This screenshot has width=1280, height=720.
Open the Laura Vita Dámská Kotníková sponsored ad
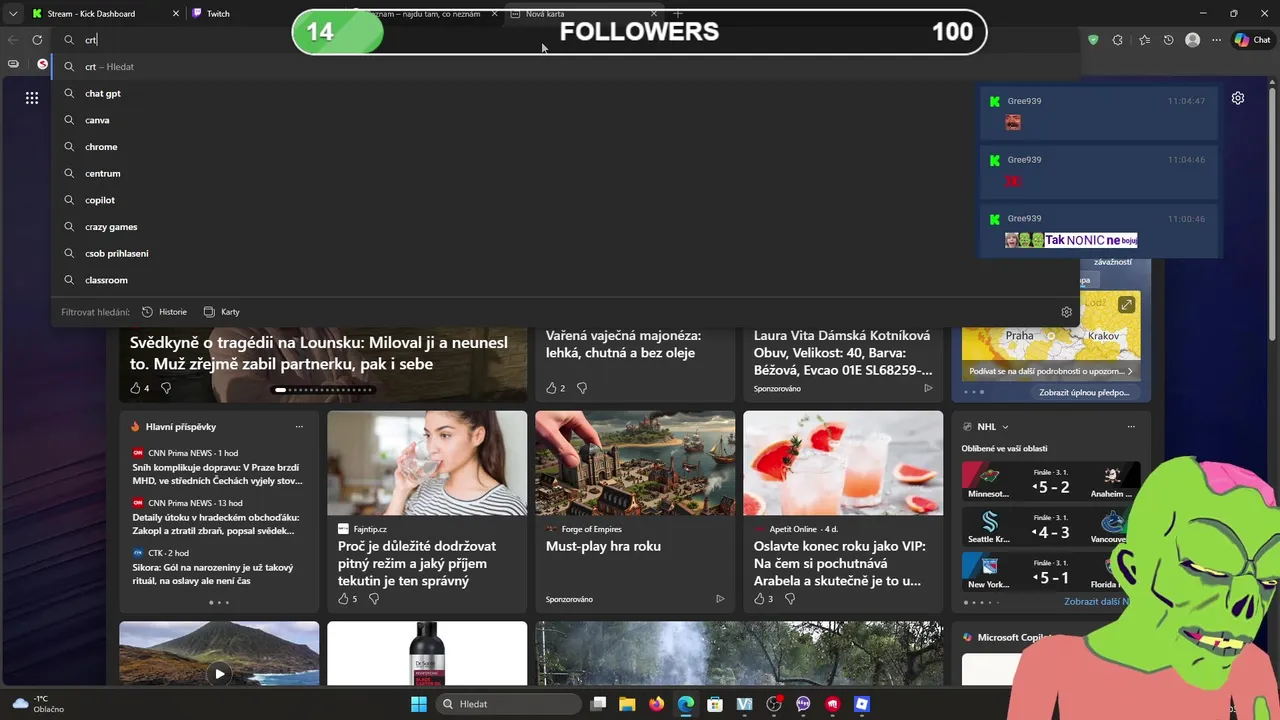click(x=843, y=353)
